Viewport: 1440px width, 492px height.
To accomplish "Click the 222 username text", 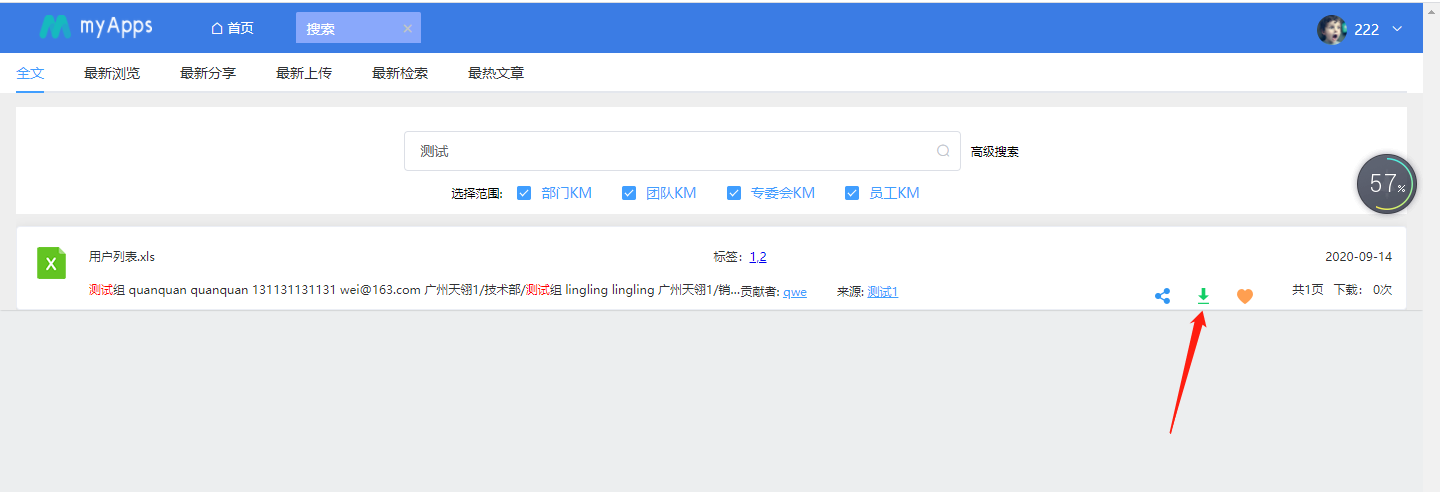I will point(1367,29).
